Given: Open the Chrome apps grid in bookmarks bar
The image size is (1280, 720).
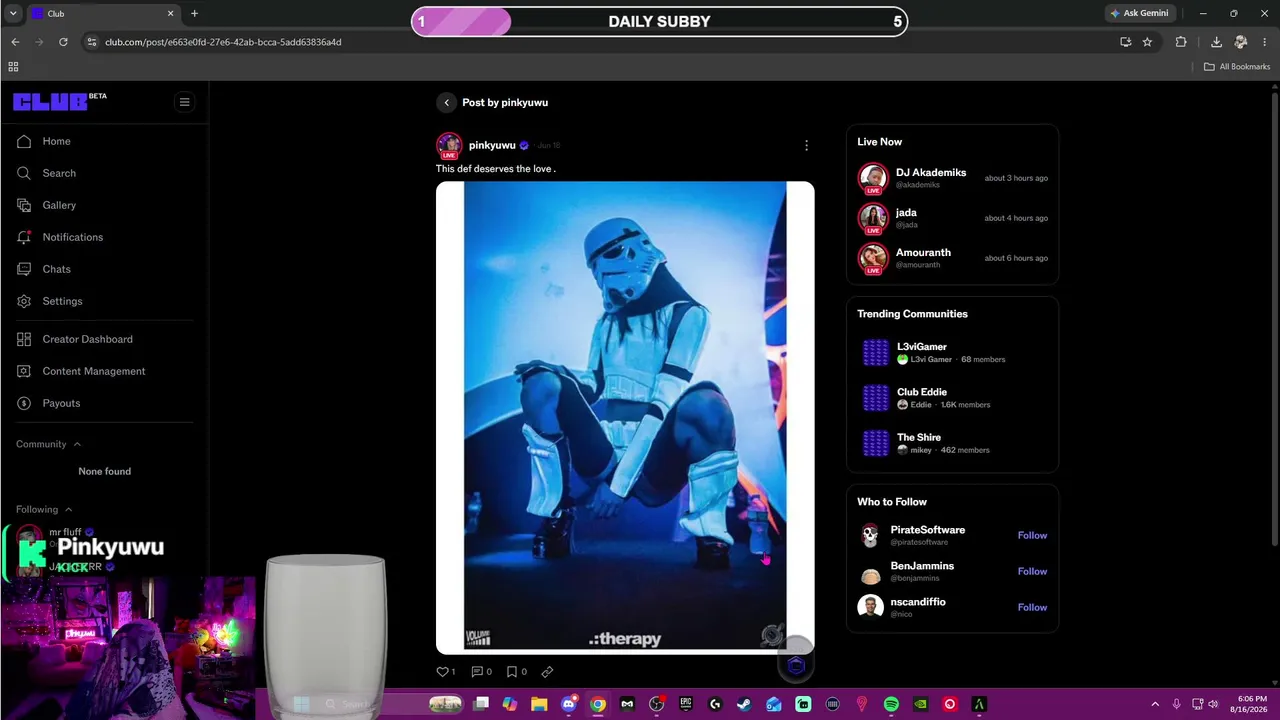Looking at the screenshot, I should point(13,67).
